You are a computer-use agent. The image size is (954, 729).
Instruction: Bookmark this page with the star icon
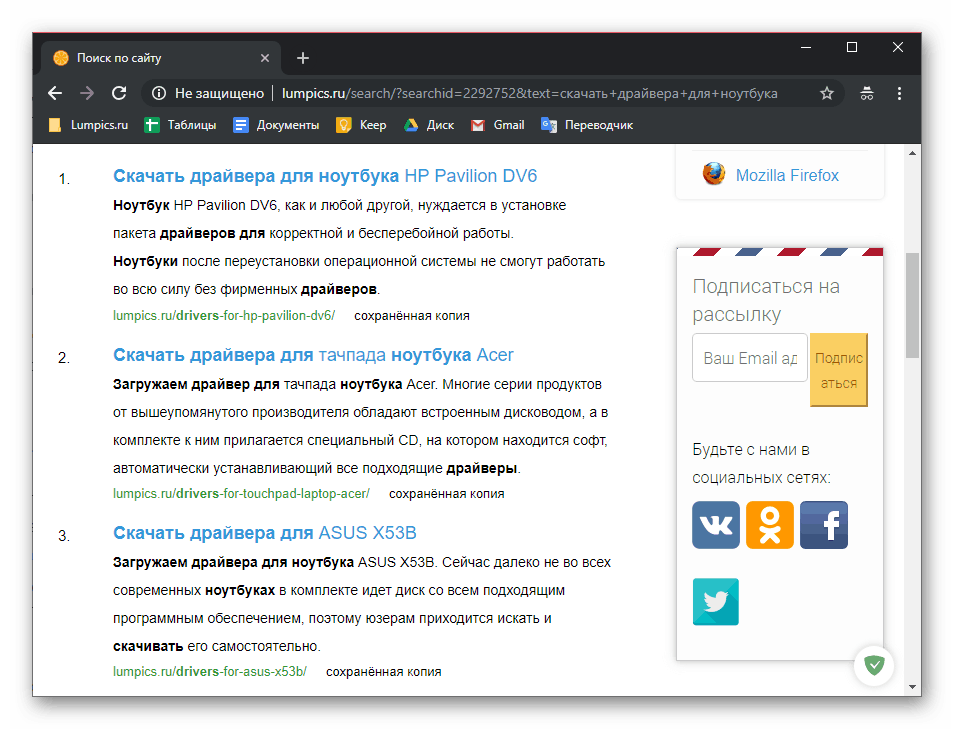click(x=826, y=93)
